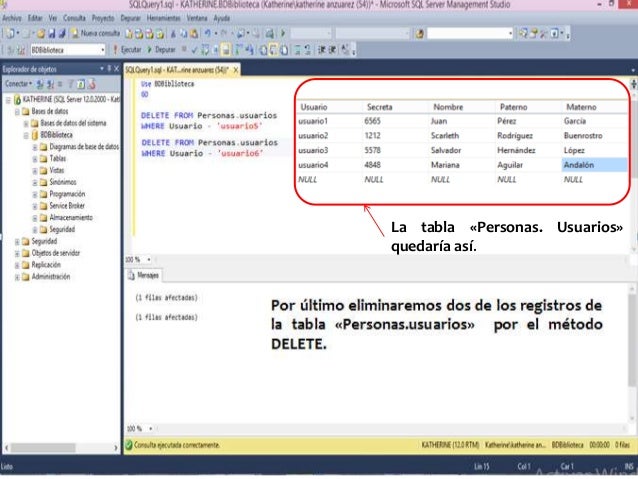Click the Connect icon left of the database box
Screen dimensions: 638x479
point(10,50)
